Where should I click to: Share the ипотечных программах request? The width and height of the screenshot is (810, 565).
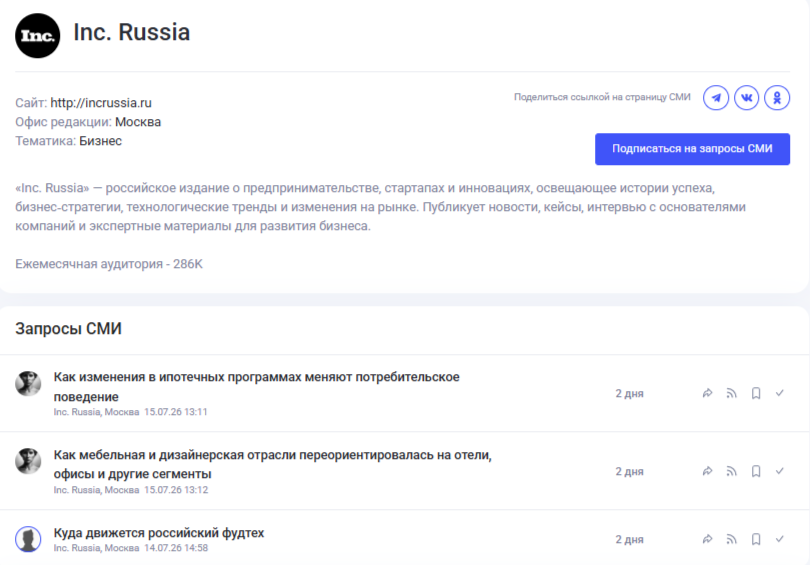pos(707,394)
